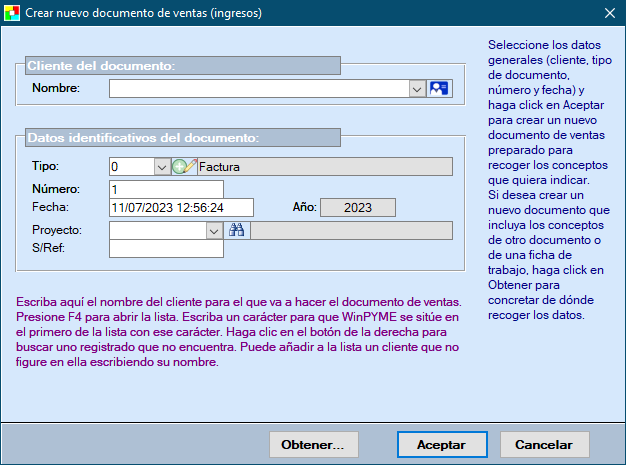
Task: Close the new sales document dialog
Action: point(609,12)
